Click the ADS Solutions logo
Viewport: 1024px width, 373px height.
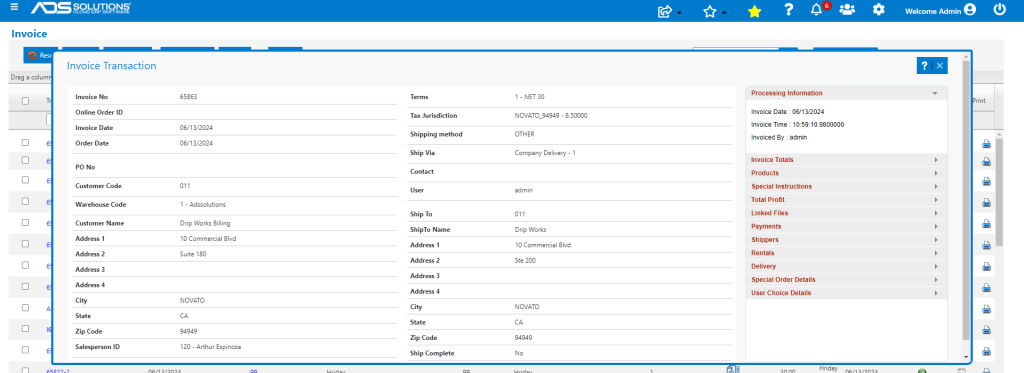[81, 8]
